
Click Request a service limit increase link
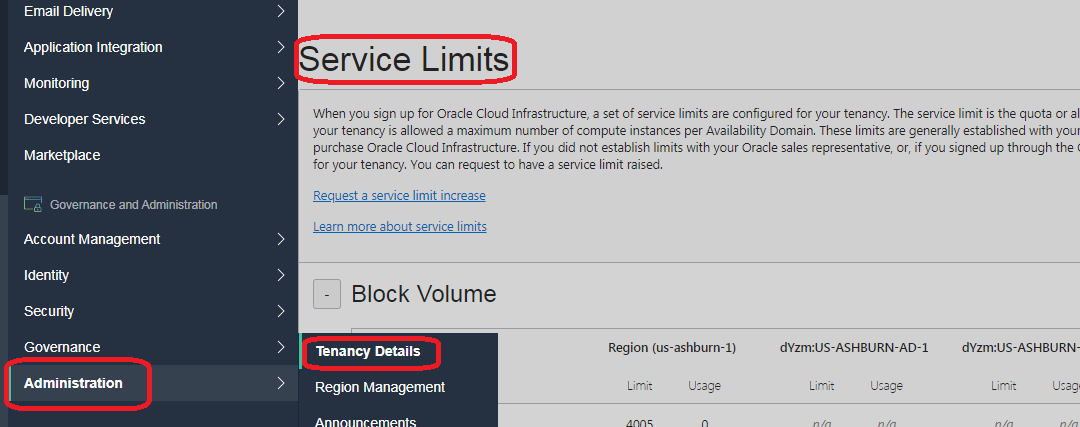tap(399, 196)
